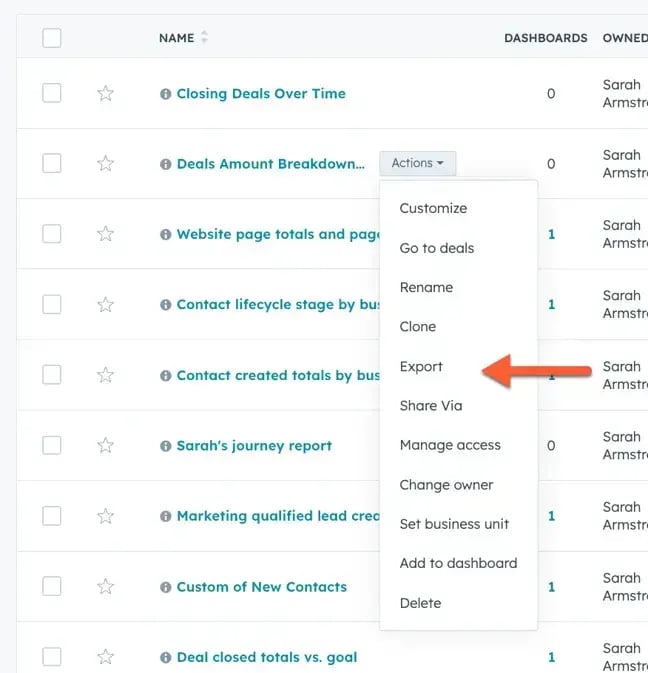Check the Custom of New Contacts row

point(51,586)
